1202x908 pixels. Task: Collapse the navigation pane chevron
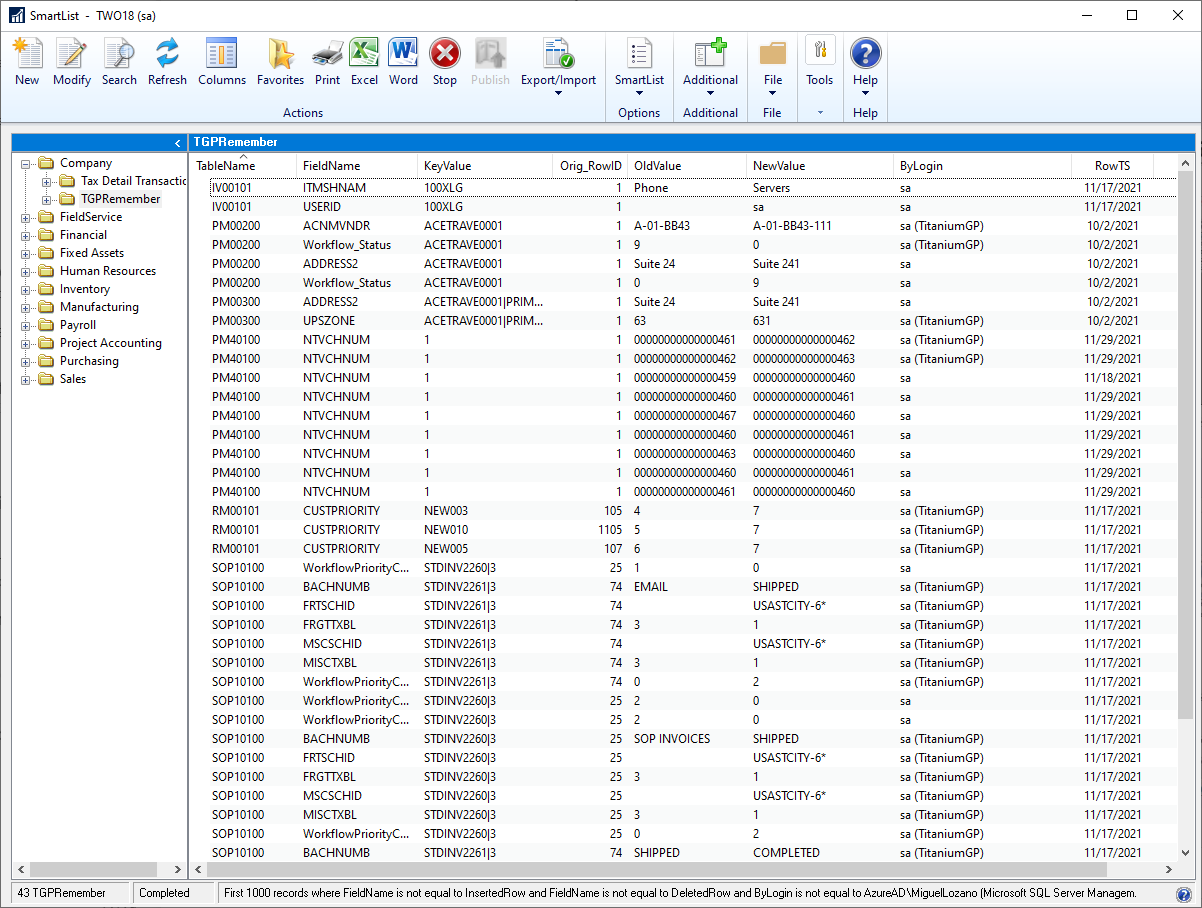tap(177, 143)
